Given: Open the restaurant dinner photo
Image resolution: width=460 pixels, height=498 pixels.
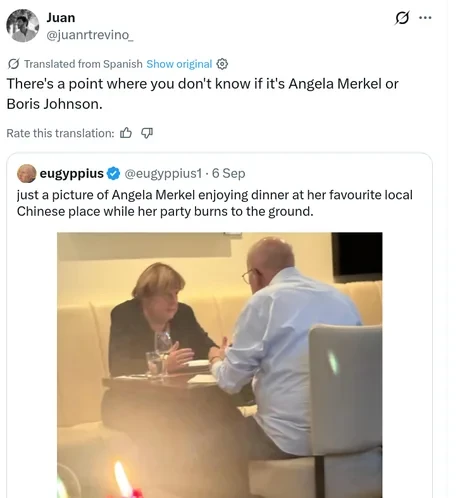Looking at the screenshot, I should point(220,365).
